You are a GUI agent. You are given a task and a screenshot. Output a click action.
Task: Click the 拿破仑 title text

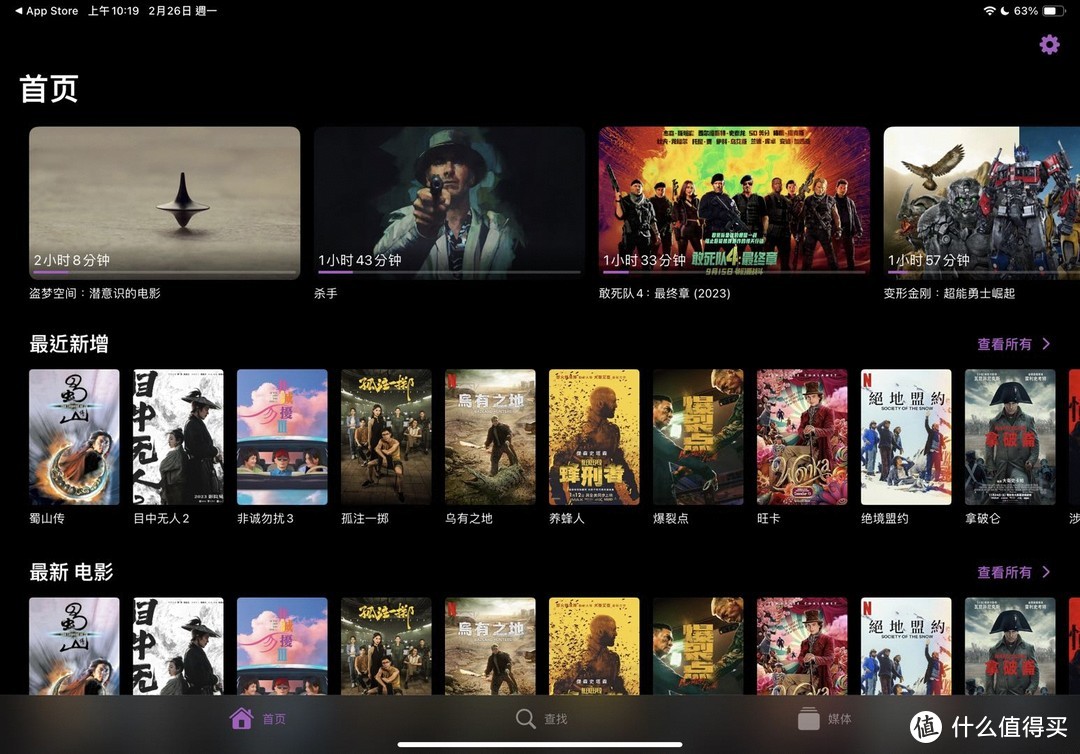(983, 519)
